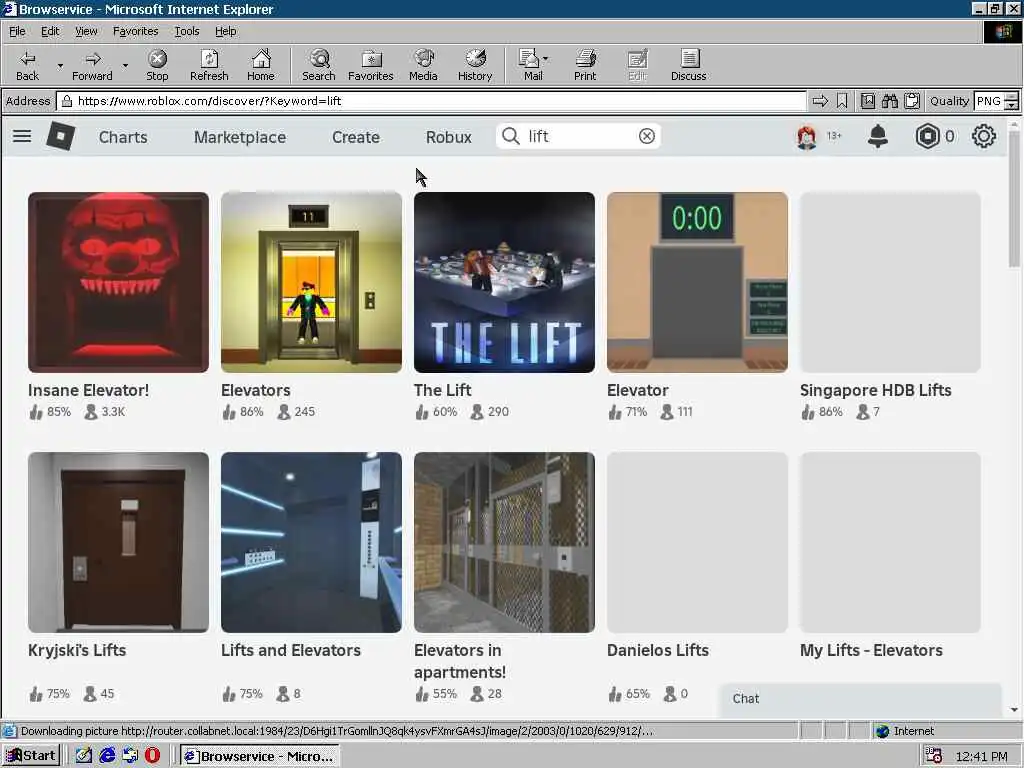Click the binoculars icon in address row
This screenshot has width=1024, height=768.
click(x=889, y=101)
